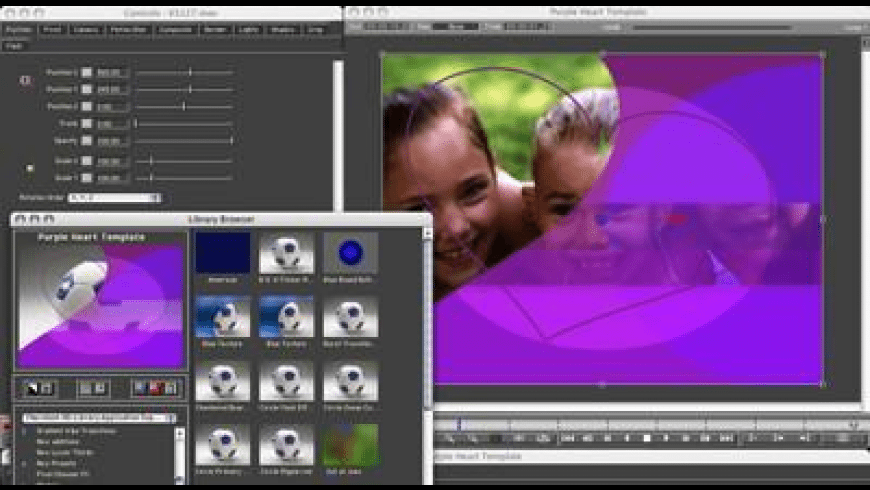Select the Lights tab
Image resolution: width=870 pixels, height=490 pixels.
click(249, 29)
